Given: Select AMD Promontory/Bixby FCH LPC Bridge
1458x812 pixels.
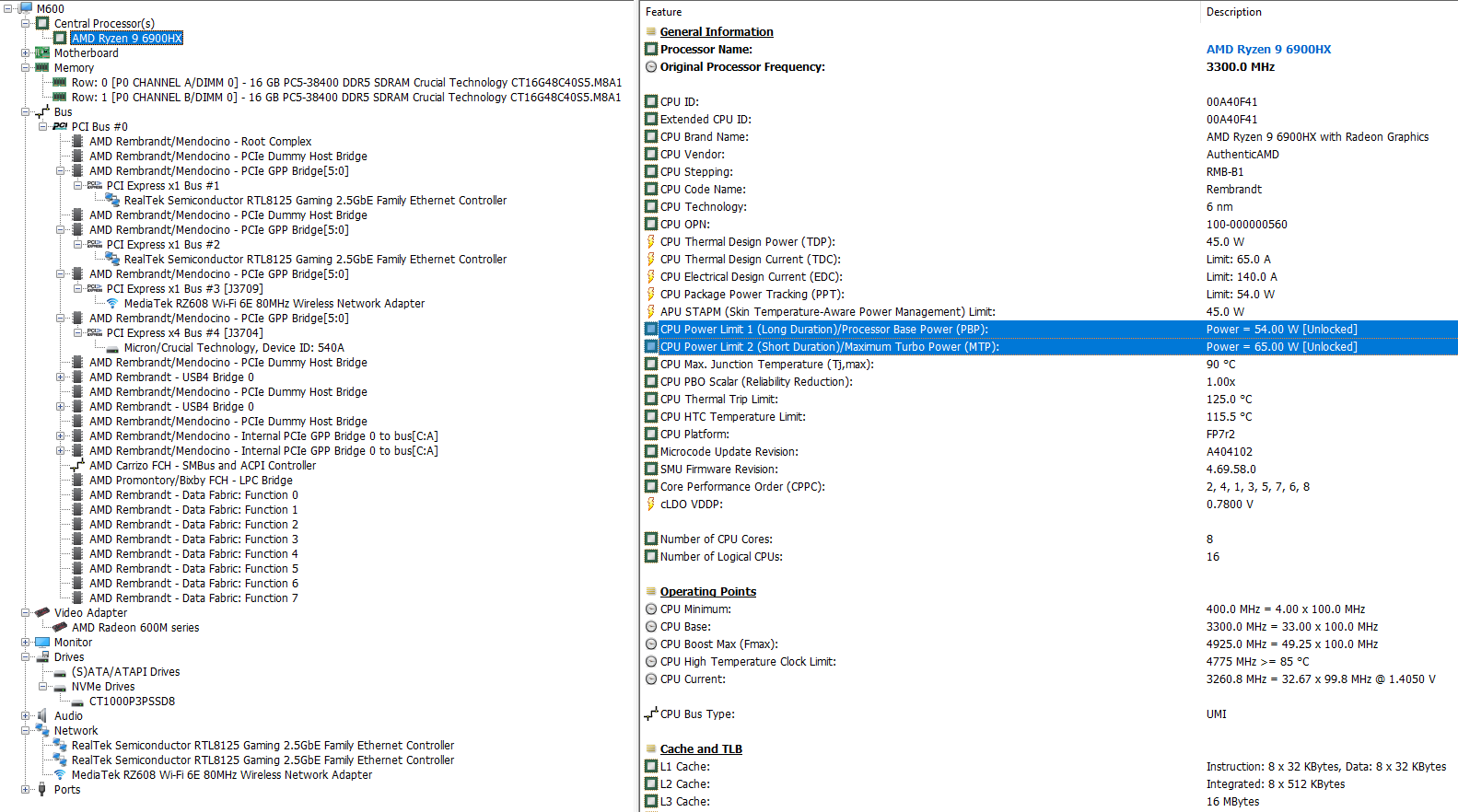Looking at the screenshot, I should 191,480.
